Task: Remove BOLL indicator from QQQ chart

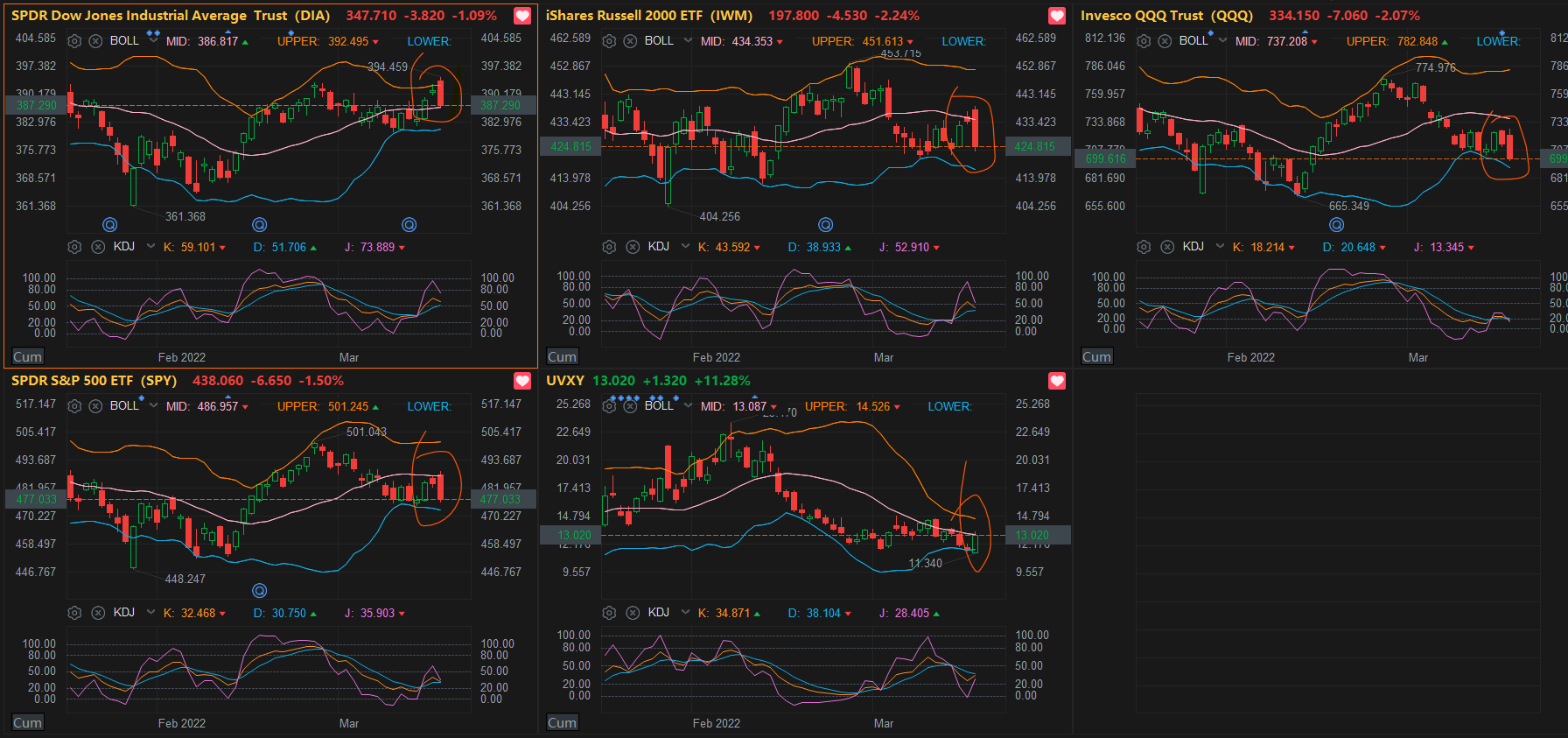Action: pyautogui.click(x=1165, y=41)
